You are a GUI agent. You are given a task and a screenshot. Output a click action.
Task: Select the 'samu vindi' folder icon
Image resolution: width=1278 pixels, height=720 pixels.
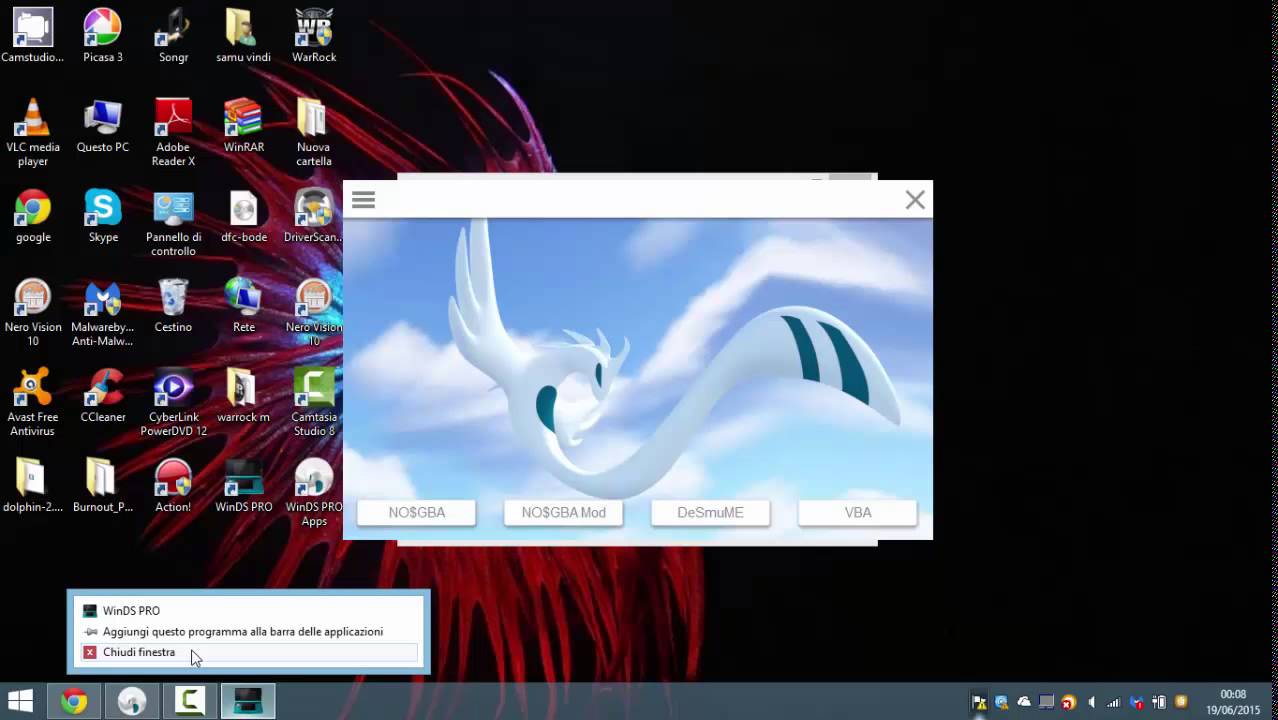[x=243, y=36]
